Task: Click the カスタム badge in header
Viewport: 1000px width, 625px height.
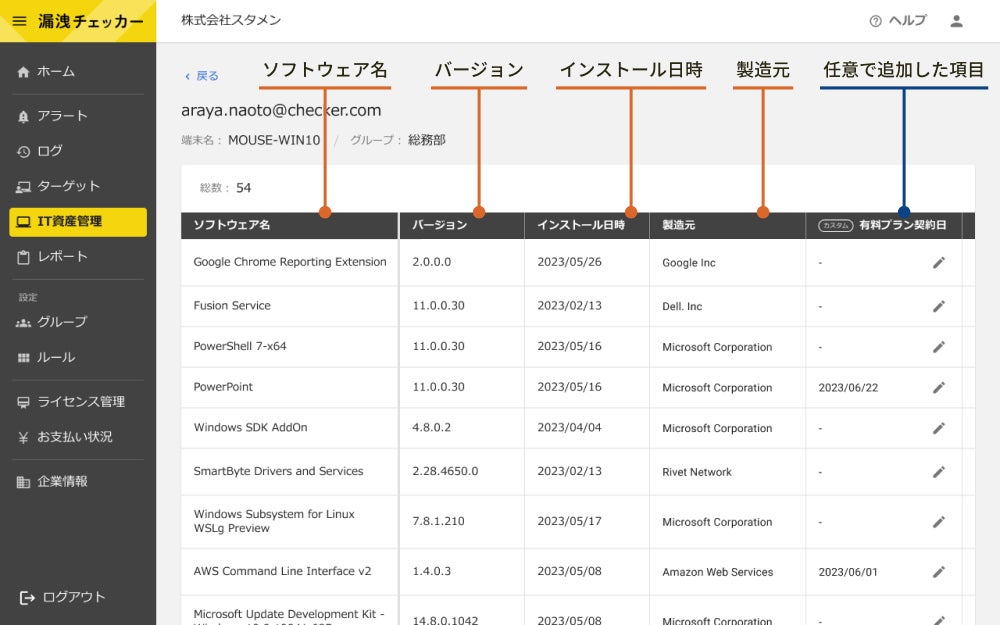Action: [x=835, y=226]
